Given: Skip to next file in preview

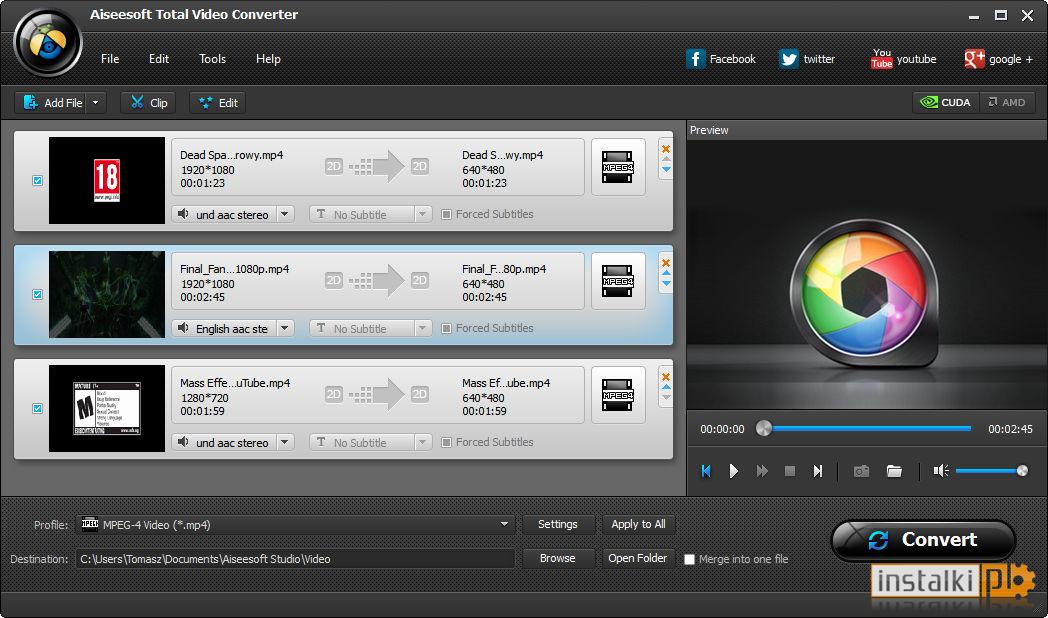Looking at the screenshot, I should [818, 471].
